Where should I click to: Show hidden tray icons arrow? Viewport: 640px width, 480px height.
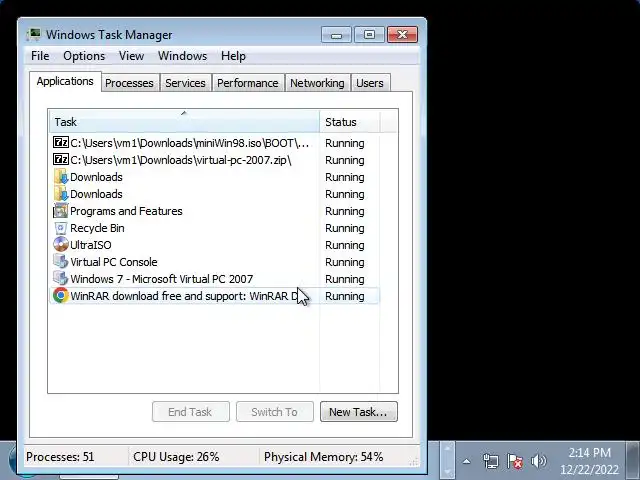click(x=467, y=462)
